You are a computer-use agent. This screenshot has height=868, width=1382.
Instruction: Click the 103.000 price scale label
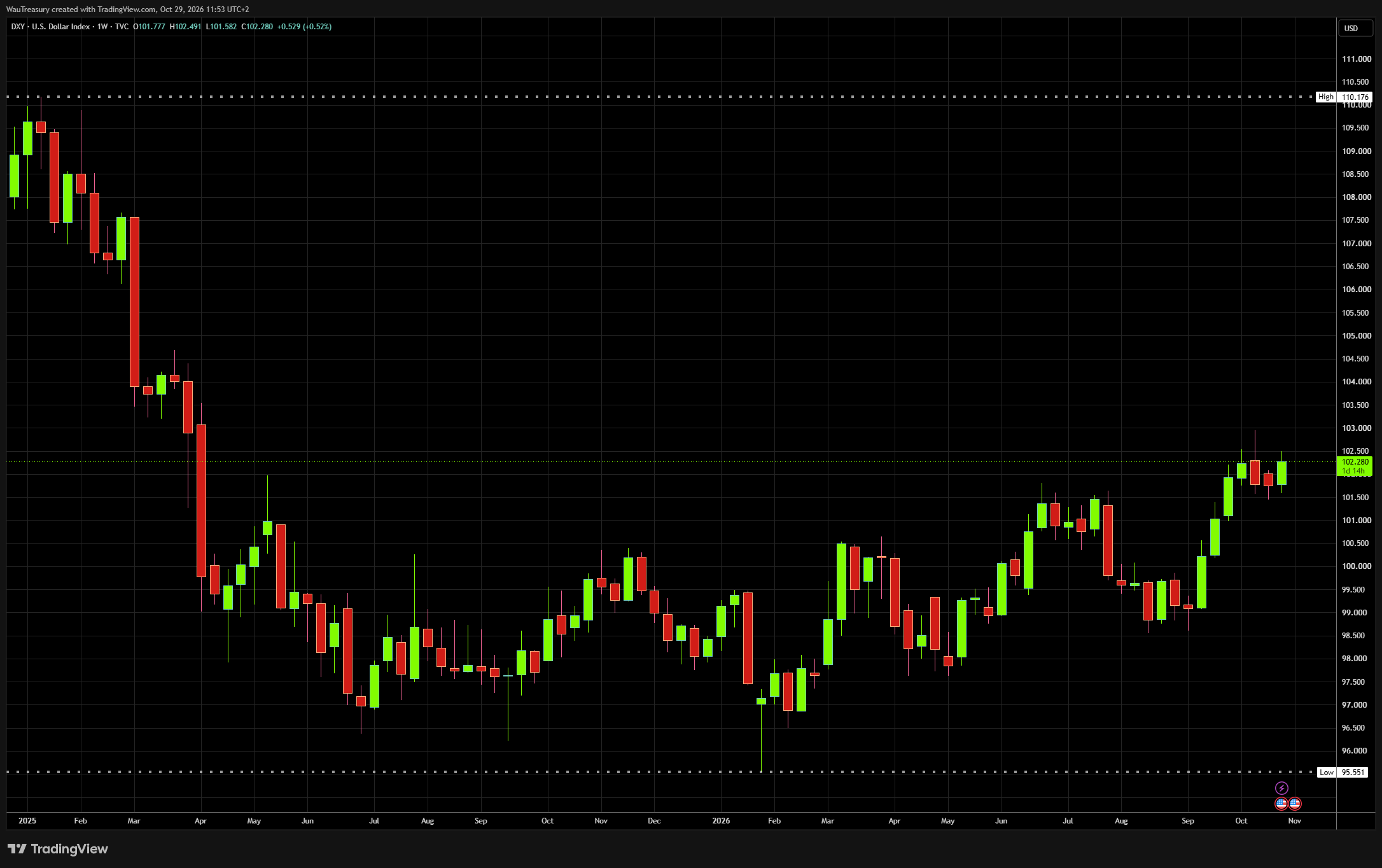[x=1357, y=428]
